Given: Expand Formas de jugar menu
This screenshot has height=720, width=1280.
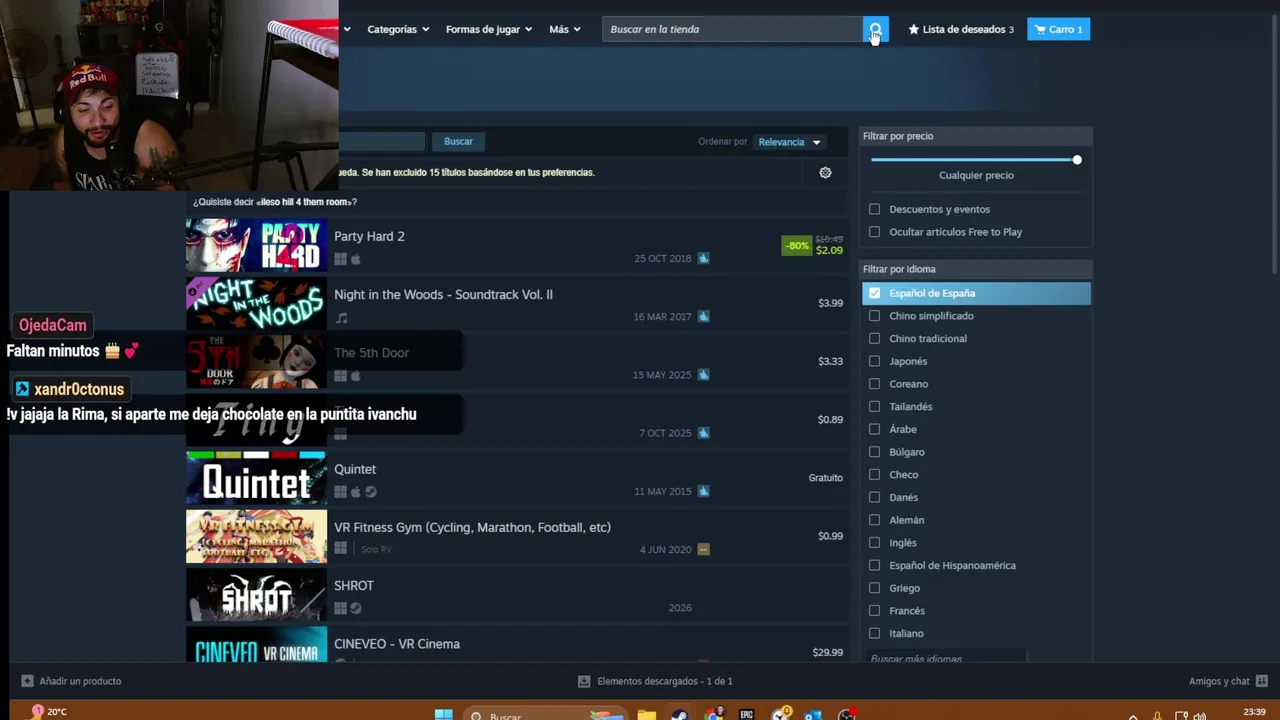Looking at the screenshot, I should [x=489, y=29].
